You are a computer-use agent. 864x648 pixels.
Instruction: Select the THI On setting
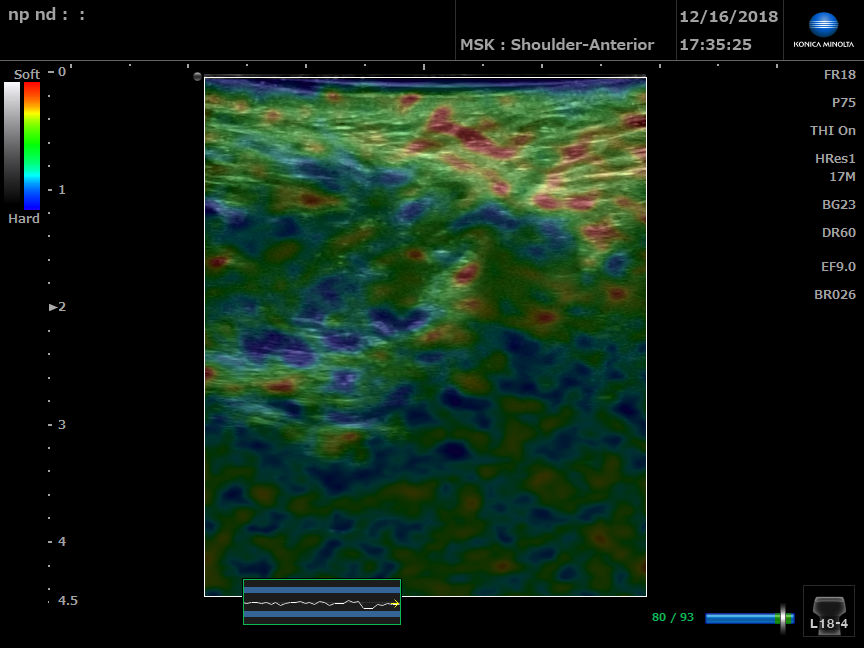click(x=832, y=131)
